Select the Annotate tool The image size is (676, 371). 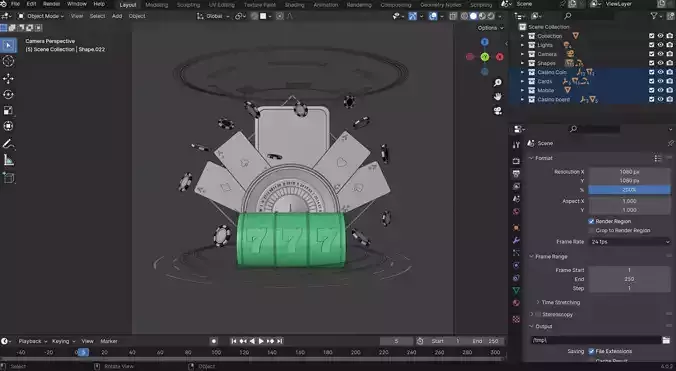(x=8, y=144)
